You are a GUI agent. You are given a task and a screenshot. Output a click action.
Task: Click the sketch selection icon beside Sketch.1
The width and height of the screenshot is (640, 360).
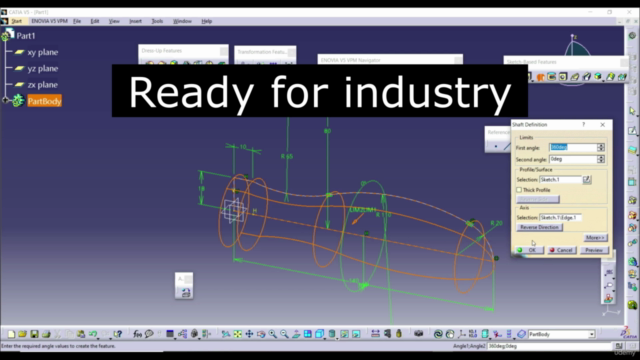tap(587, 179)
